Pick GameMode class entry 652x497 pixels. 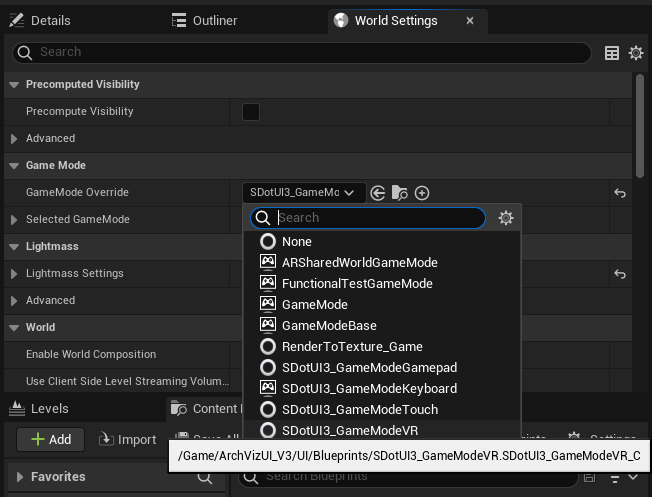[x=381, y=304]
